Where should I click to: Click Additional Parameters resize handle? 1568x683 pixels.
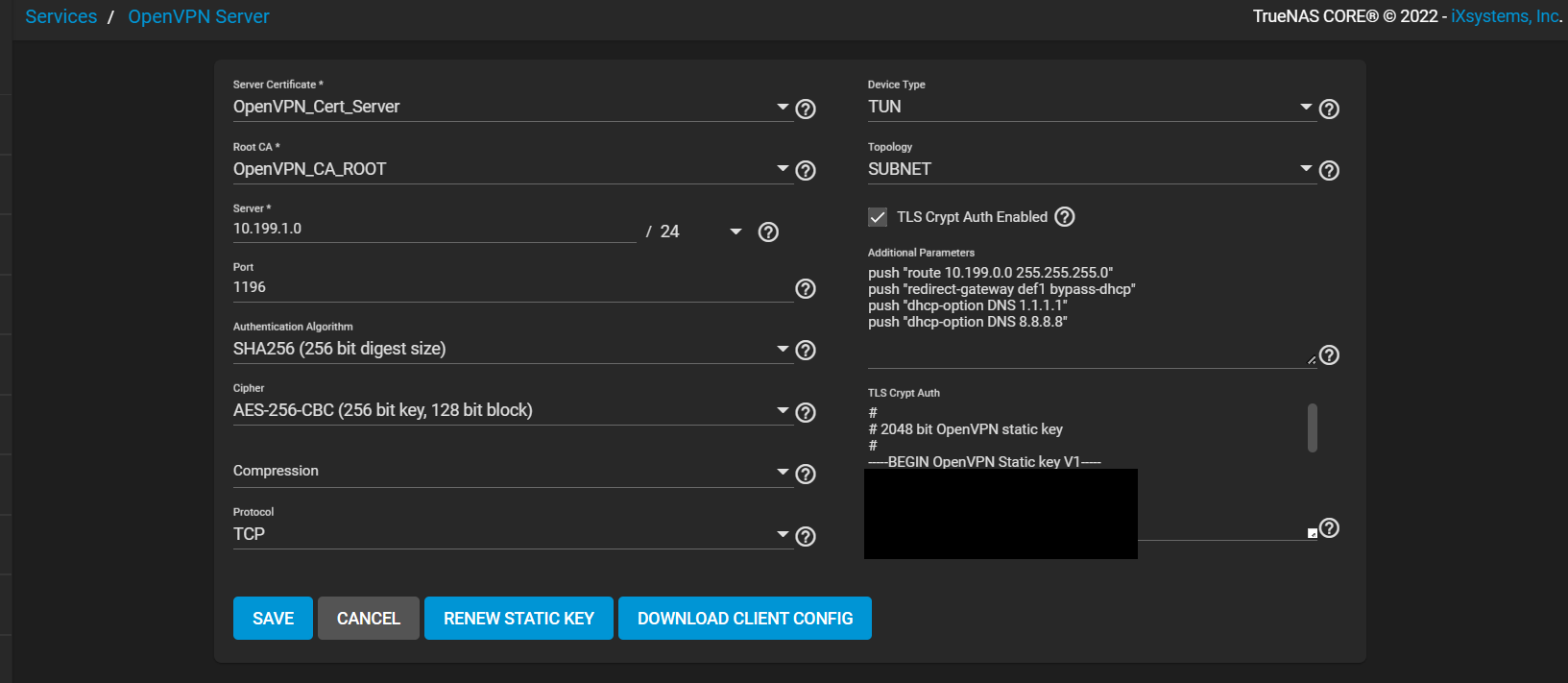pos(1312,360)
